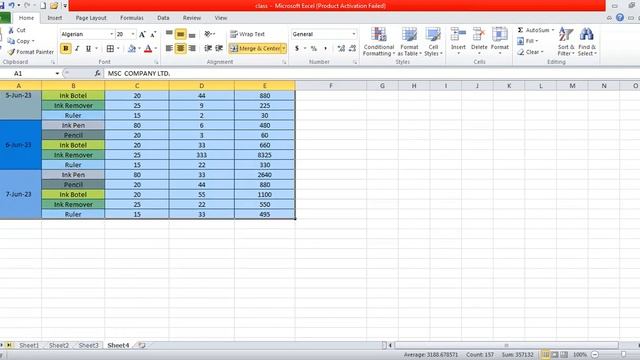640x360 pixels.
Task: Switch to the Insert tab
Action: point(55,18)
